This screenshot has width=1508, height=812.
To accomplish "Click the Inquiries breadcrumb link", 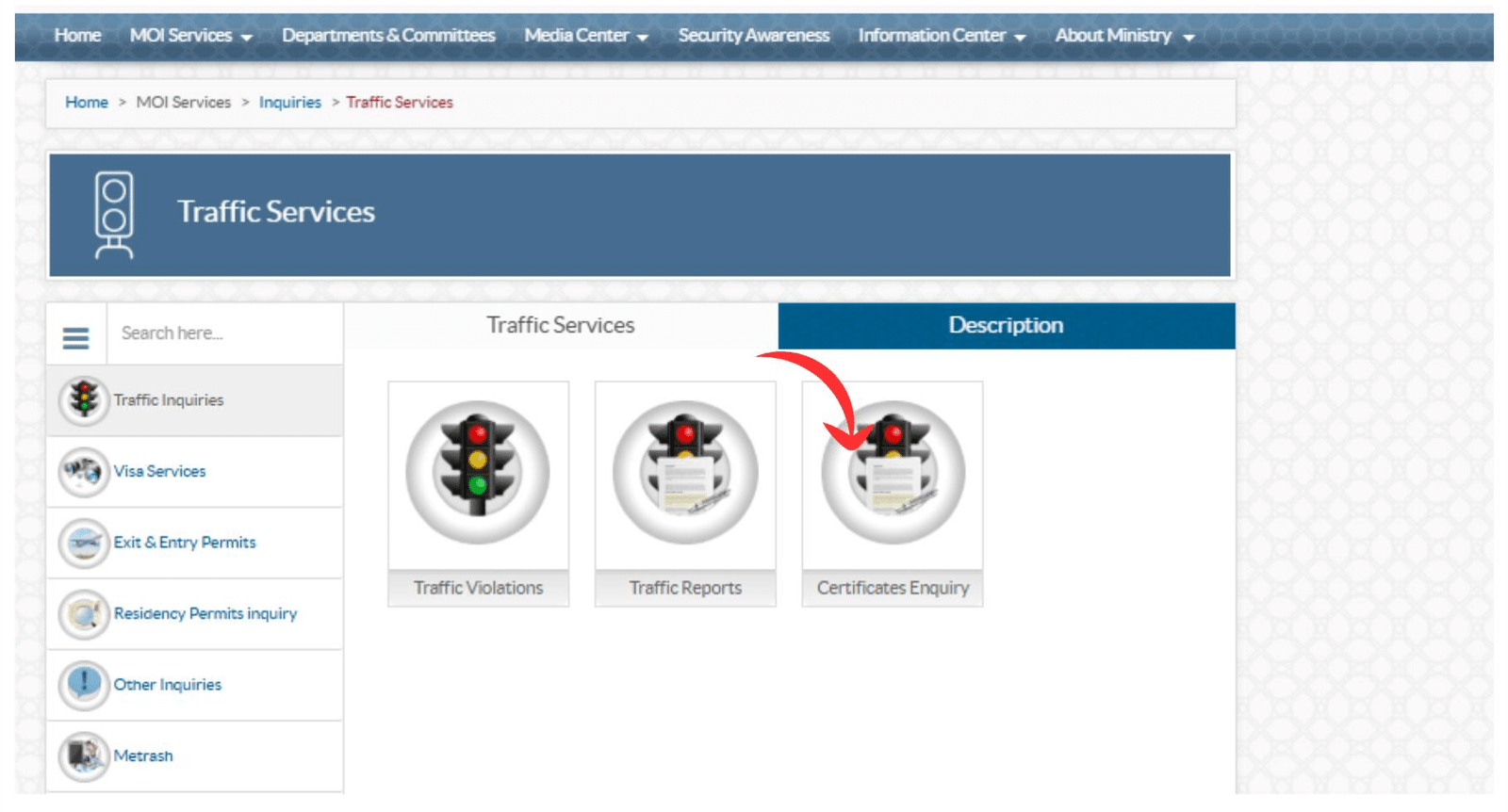I will tap(290, 102).
